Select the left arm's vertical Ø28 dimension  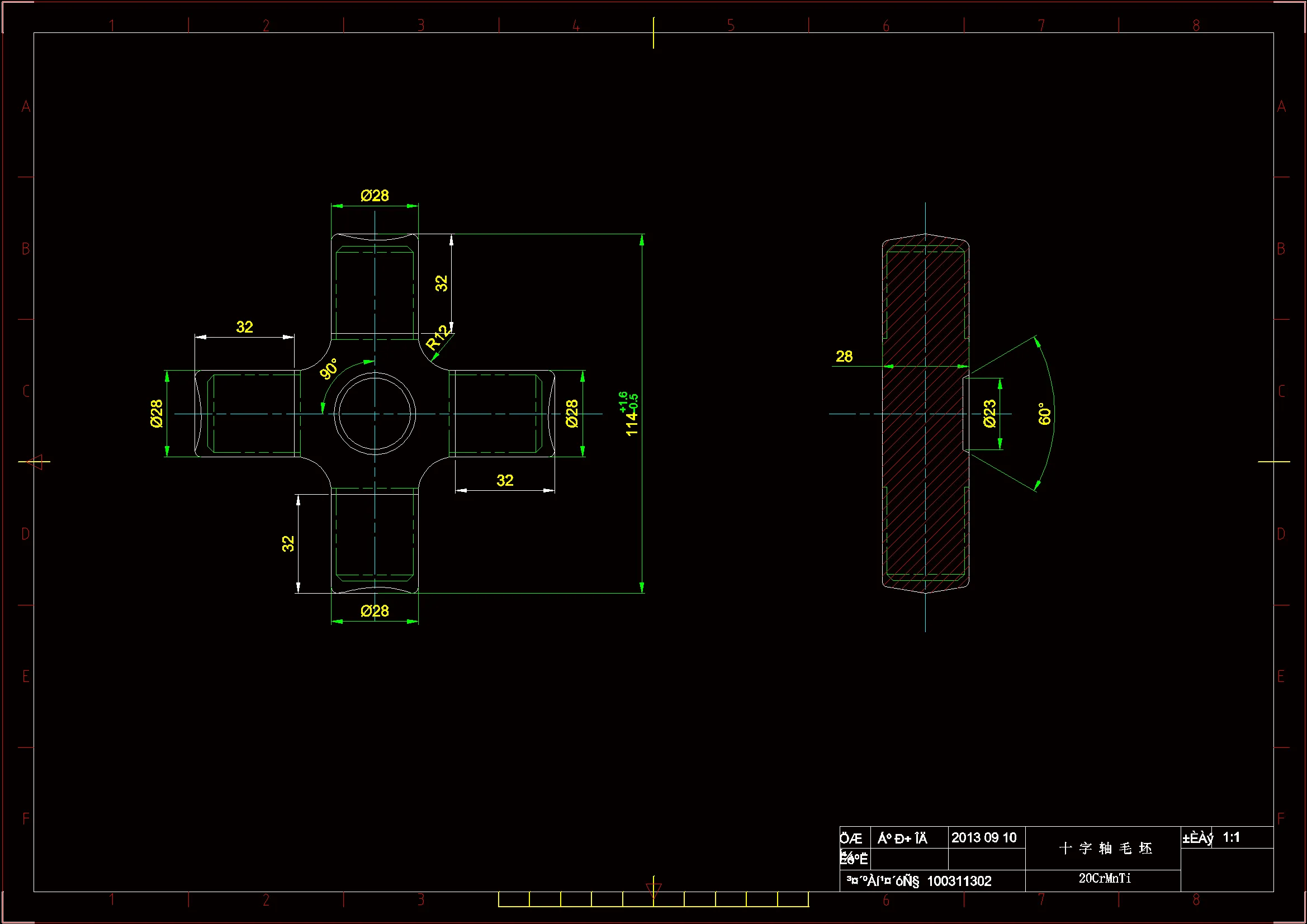(x=157, y=413)
